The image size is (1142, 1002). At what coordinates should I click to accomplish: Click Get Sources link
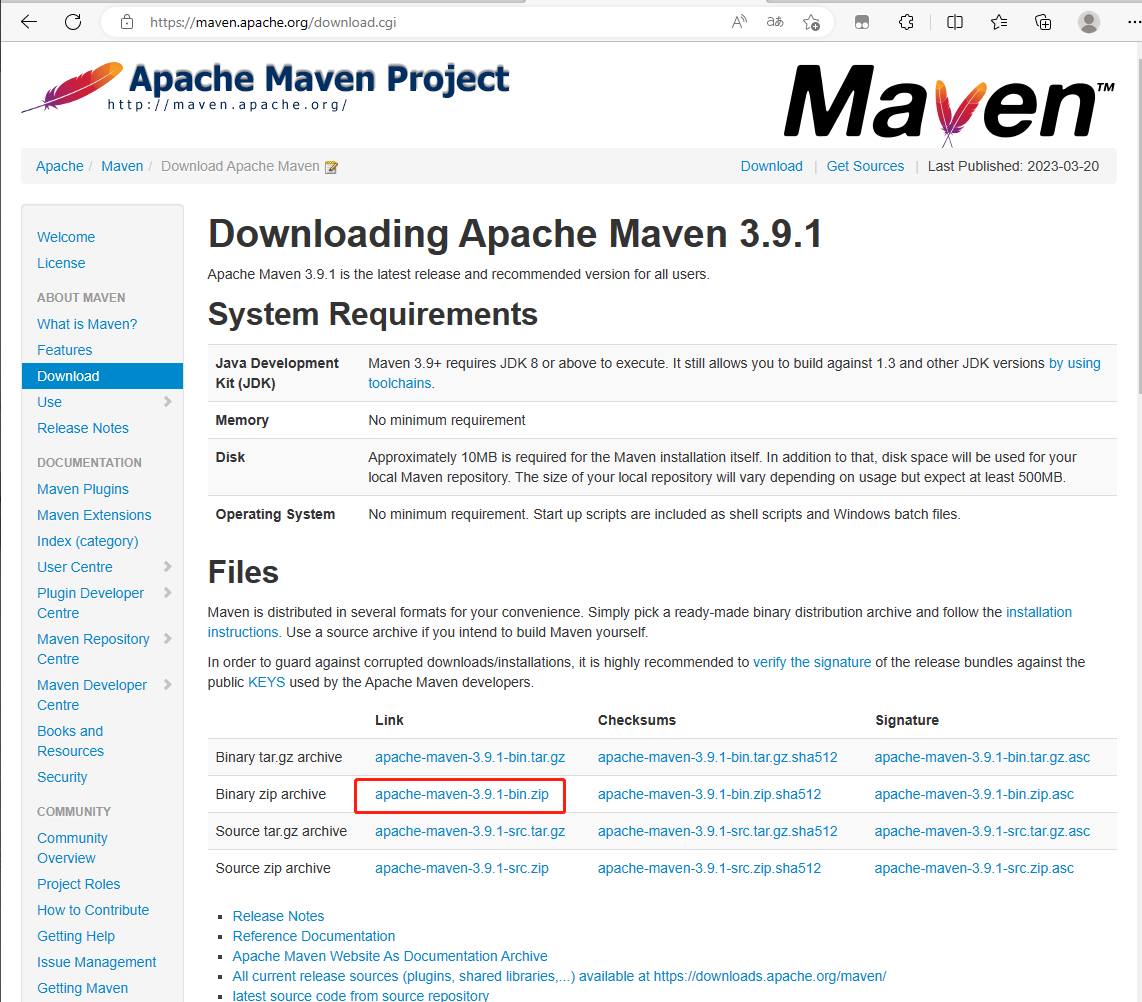click(865, 166)
